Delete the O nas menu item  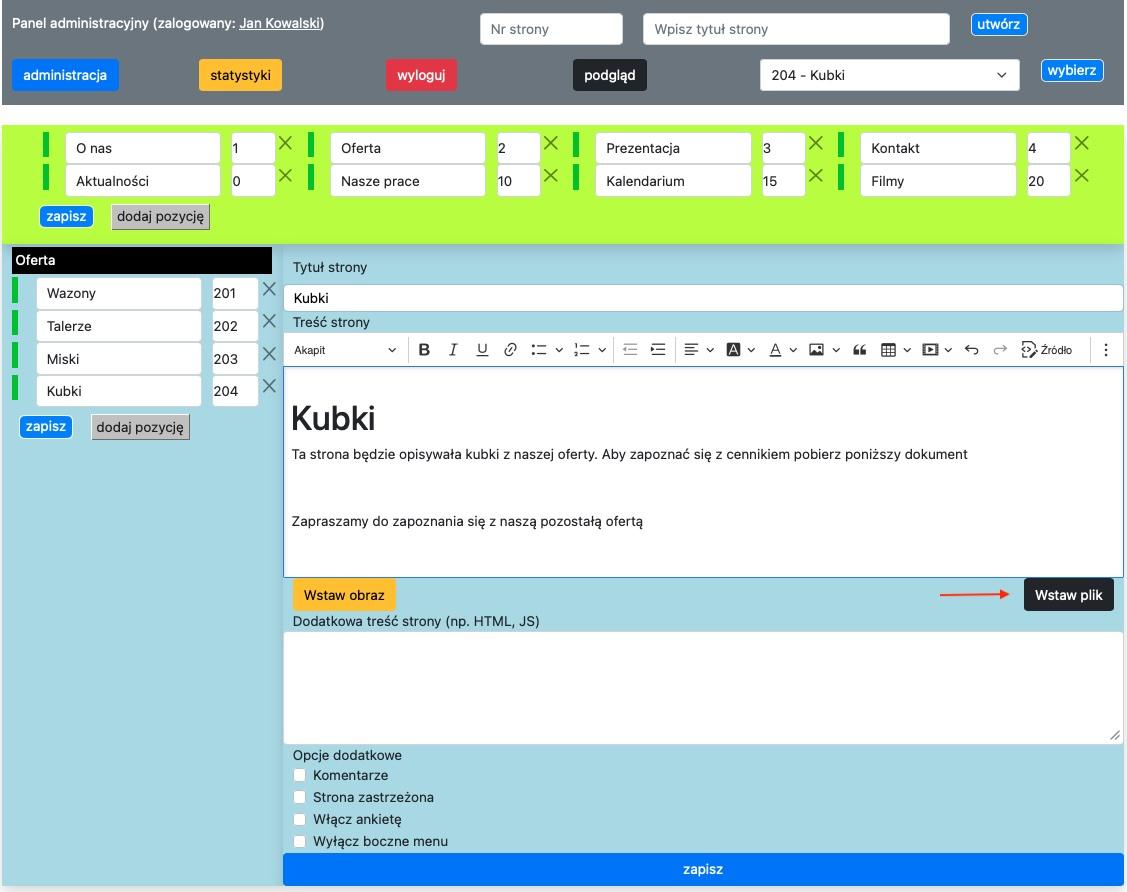[285, 143]
